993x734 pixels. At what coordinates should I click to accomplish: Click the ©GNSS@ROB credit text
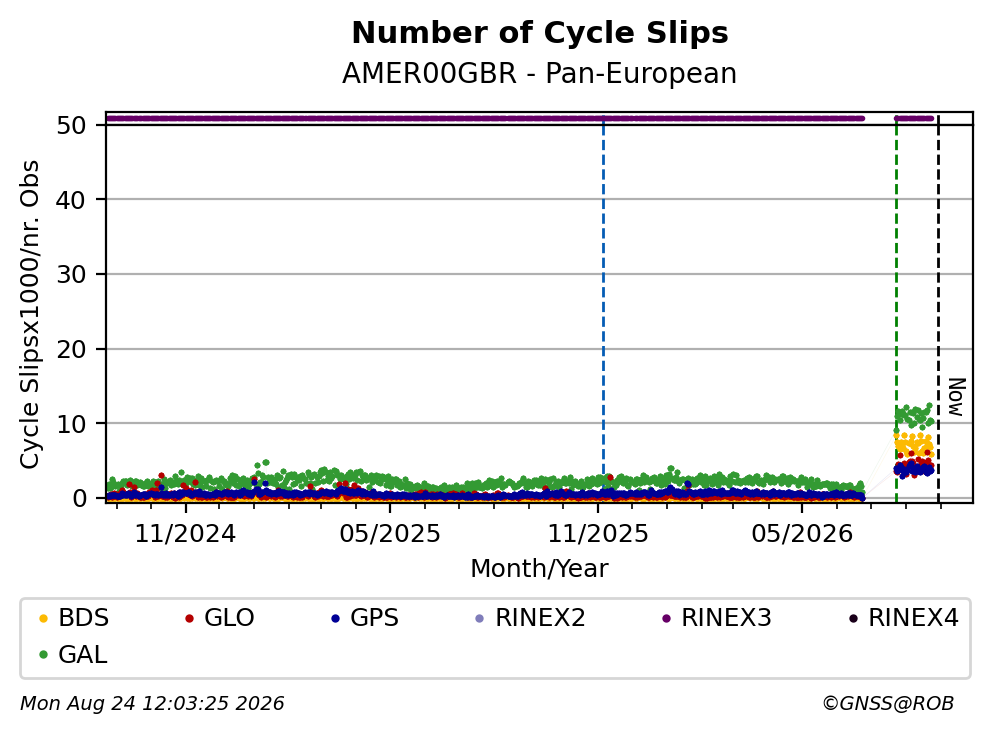coord(888,704)
